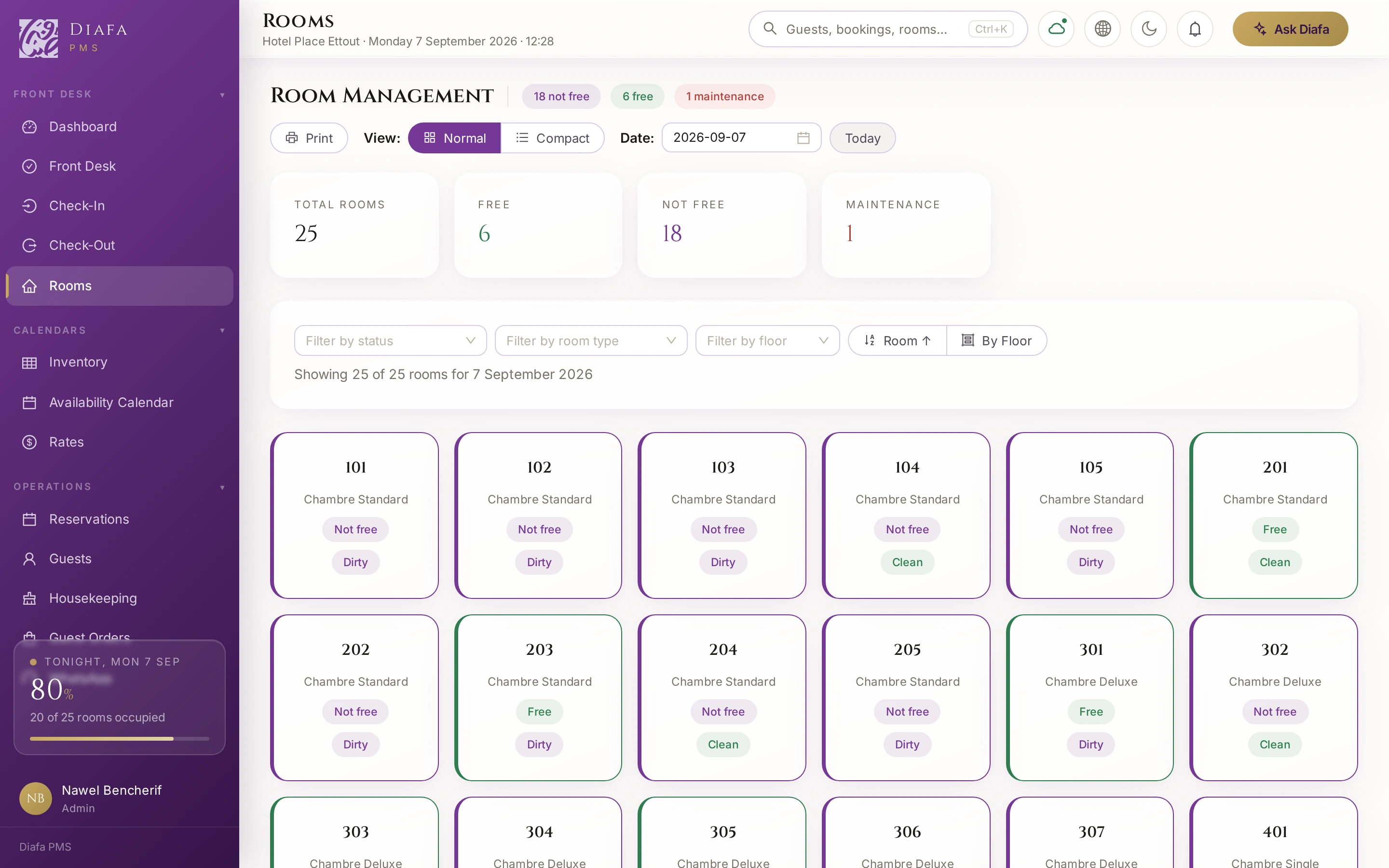The width and height of the screenshot is (1389, 868).
Task: Click the search magnifier icon
Action: click(x=770, y=29)
